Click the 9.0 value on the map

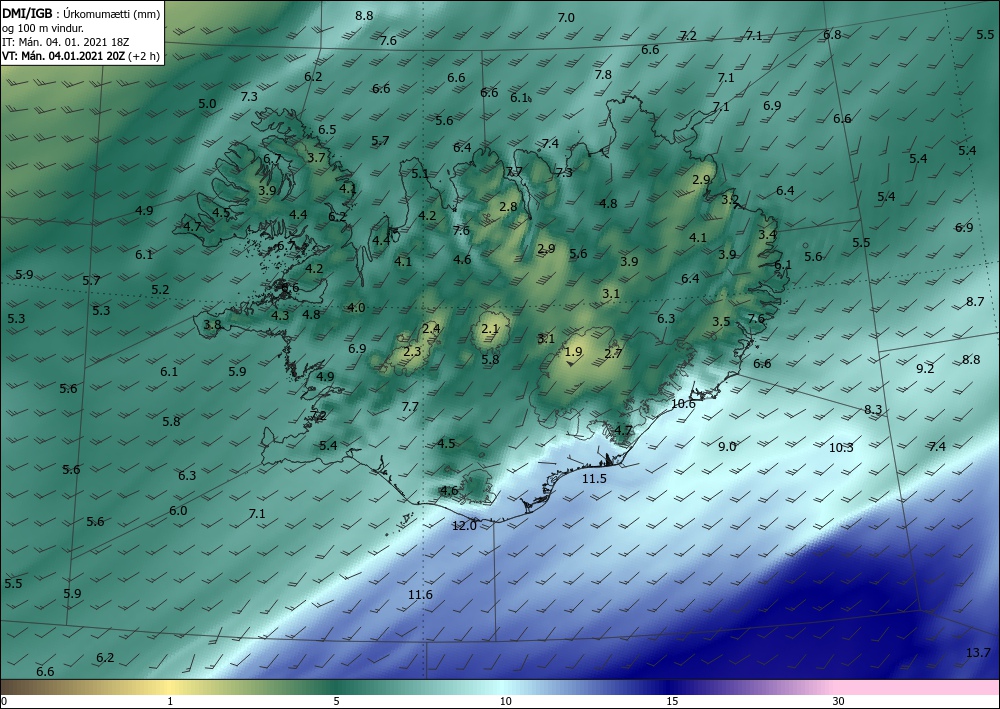727,446
